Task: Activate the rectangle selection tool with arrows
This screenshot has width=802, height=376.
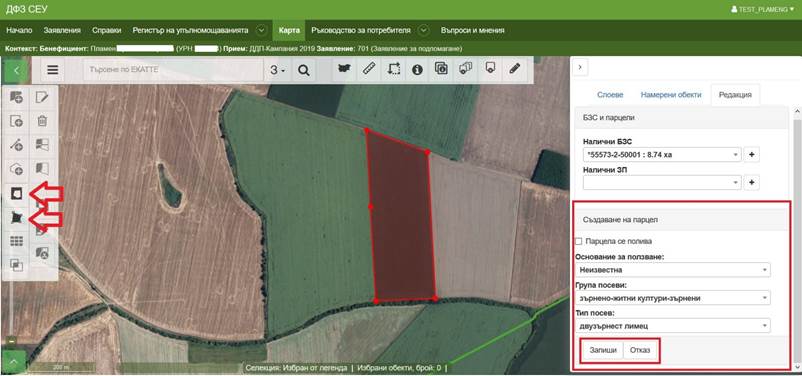Action: click(x=393, y=69)
